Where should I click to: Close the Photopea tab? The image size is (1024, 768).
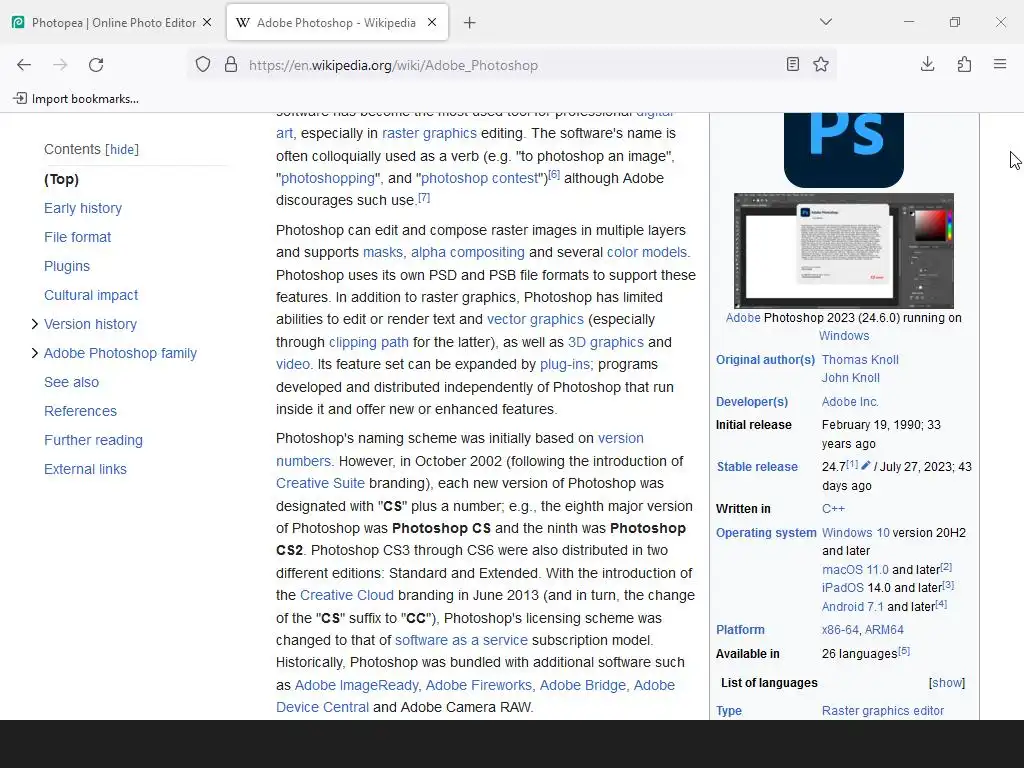point(207,22)
